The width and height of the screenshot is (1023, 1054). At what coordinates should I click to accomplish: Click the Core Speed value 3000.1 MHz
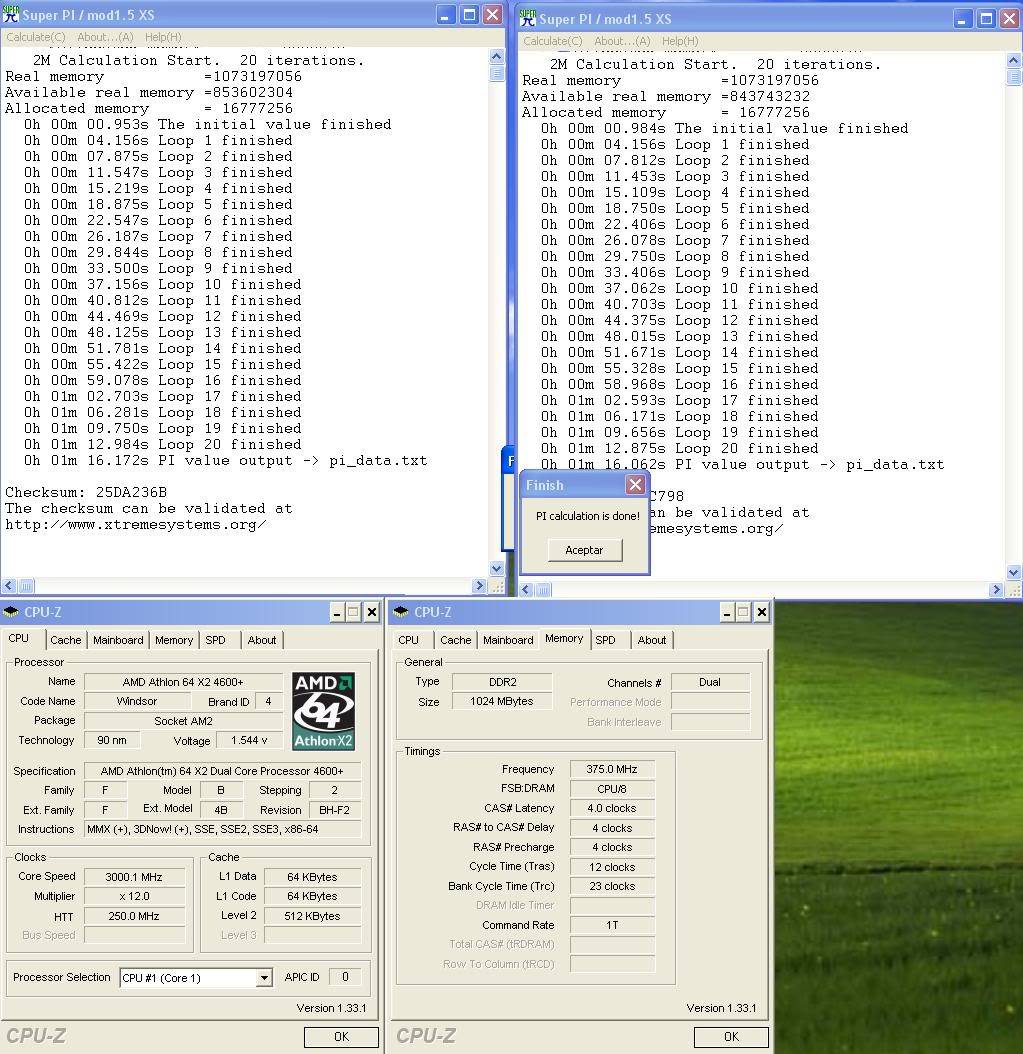point(134,877)
